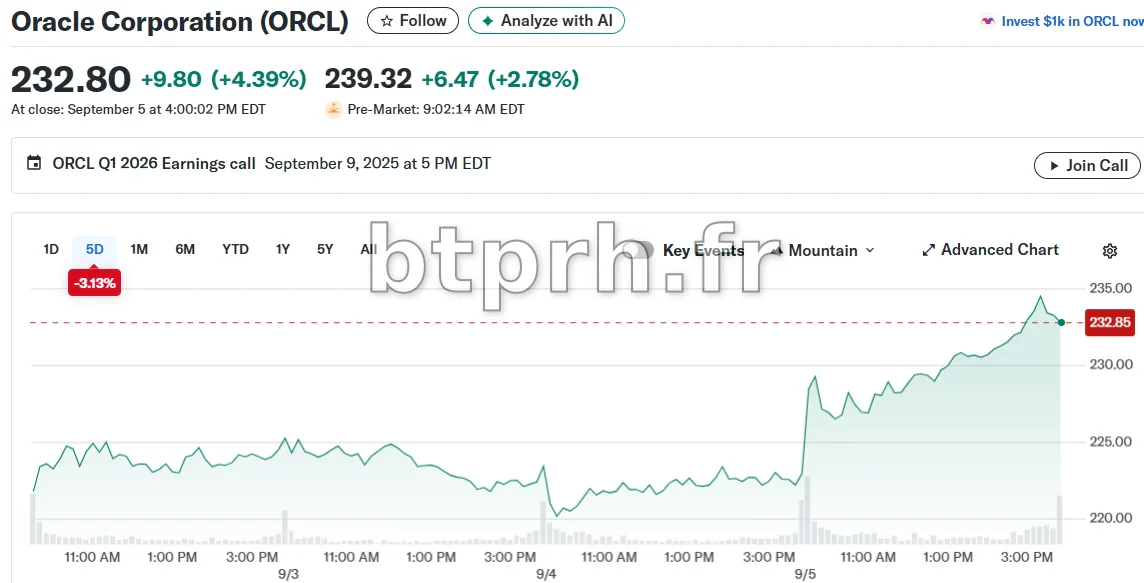Open chart settings gear icon
This screenshot has width=1144, height=583.
(1109, 251)
